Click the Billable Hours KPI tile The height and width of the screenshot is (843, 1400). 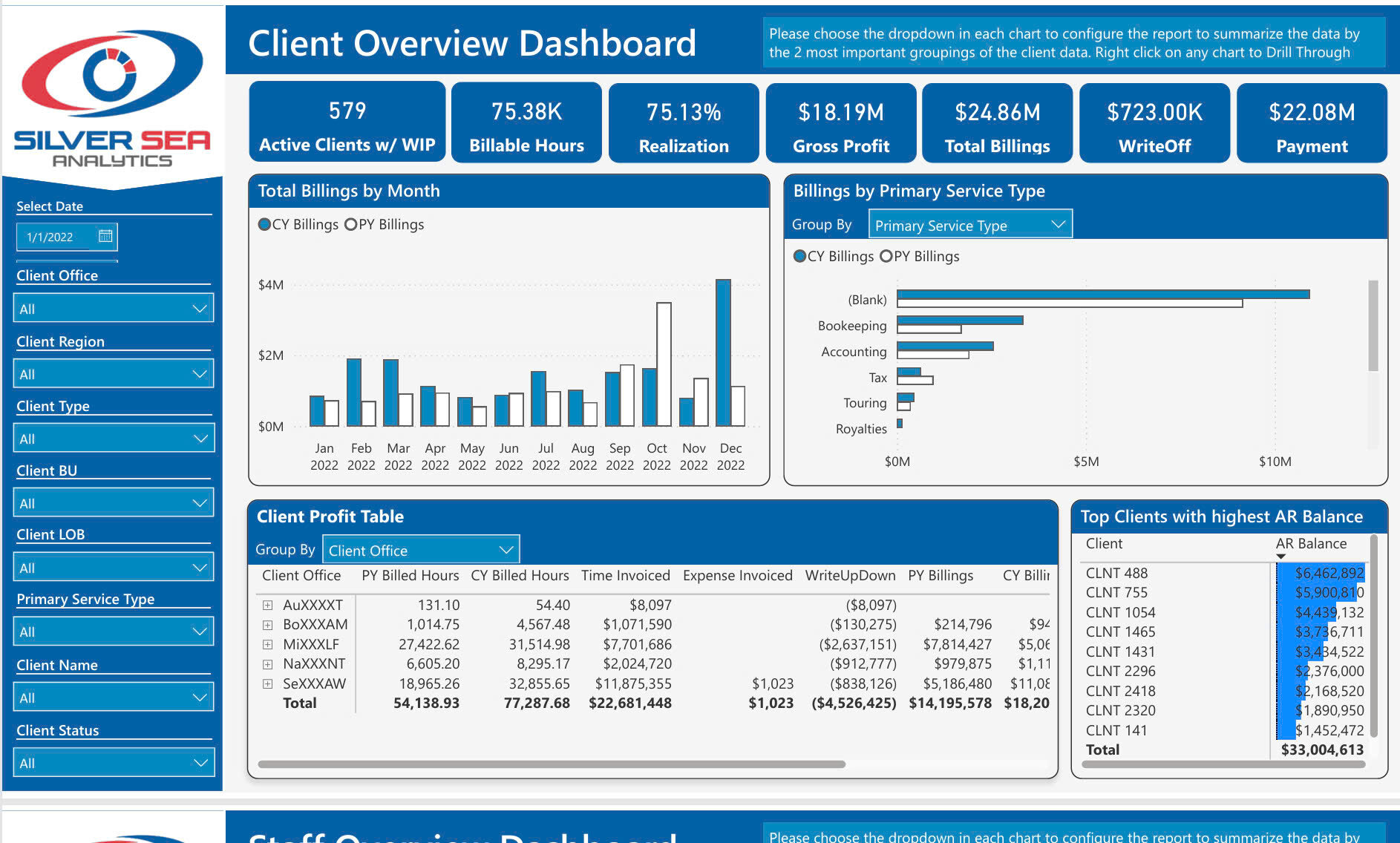526,122
